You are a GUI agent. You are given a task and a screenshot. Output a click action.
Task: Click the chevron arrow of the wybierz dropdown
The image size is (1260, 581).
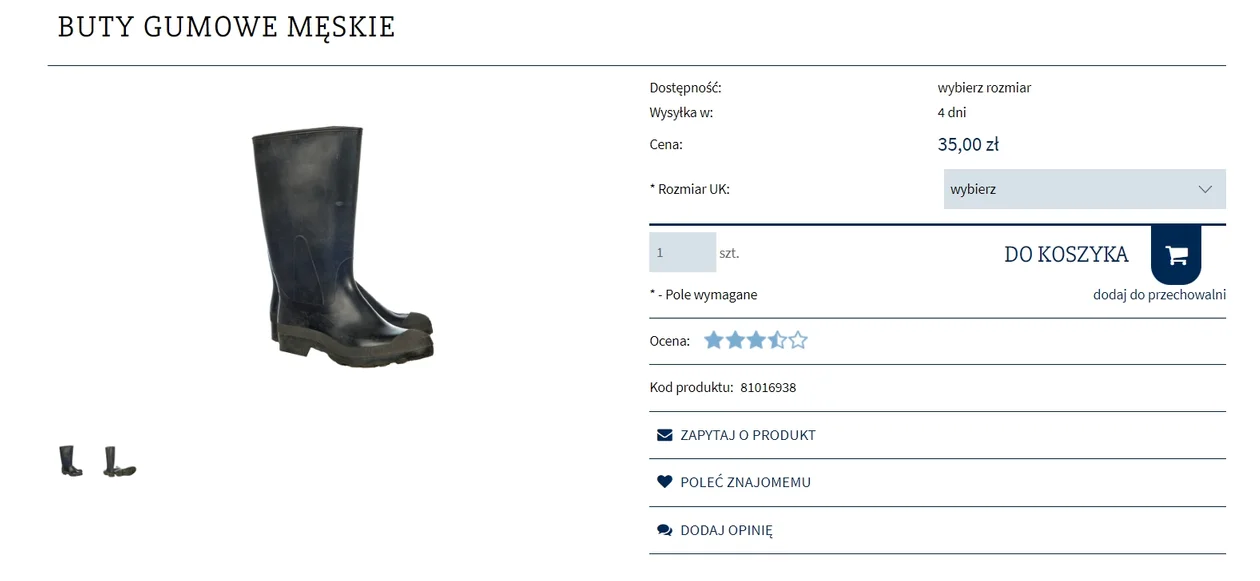point(1205,189)
